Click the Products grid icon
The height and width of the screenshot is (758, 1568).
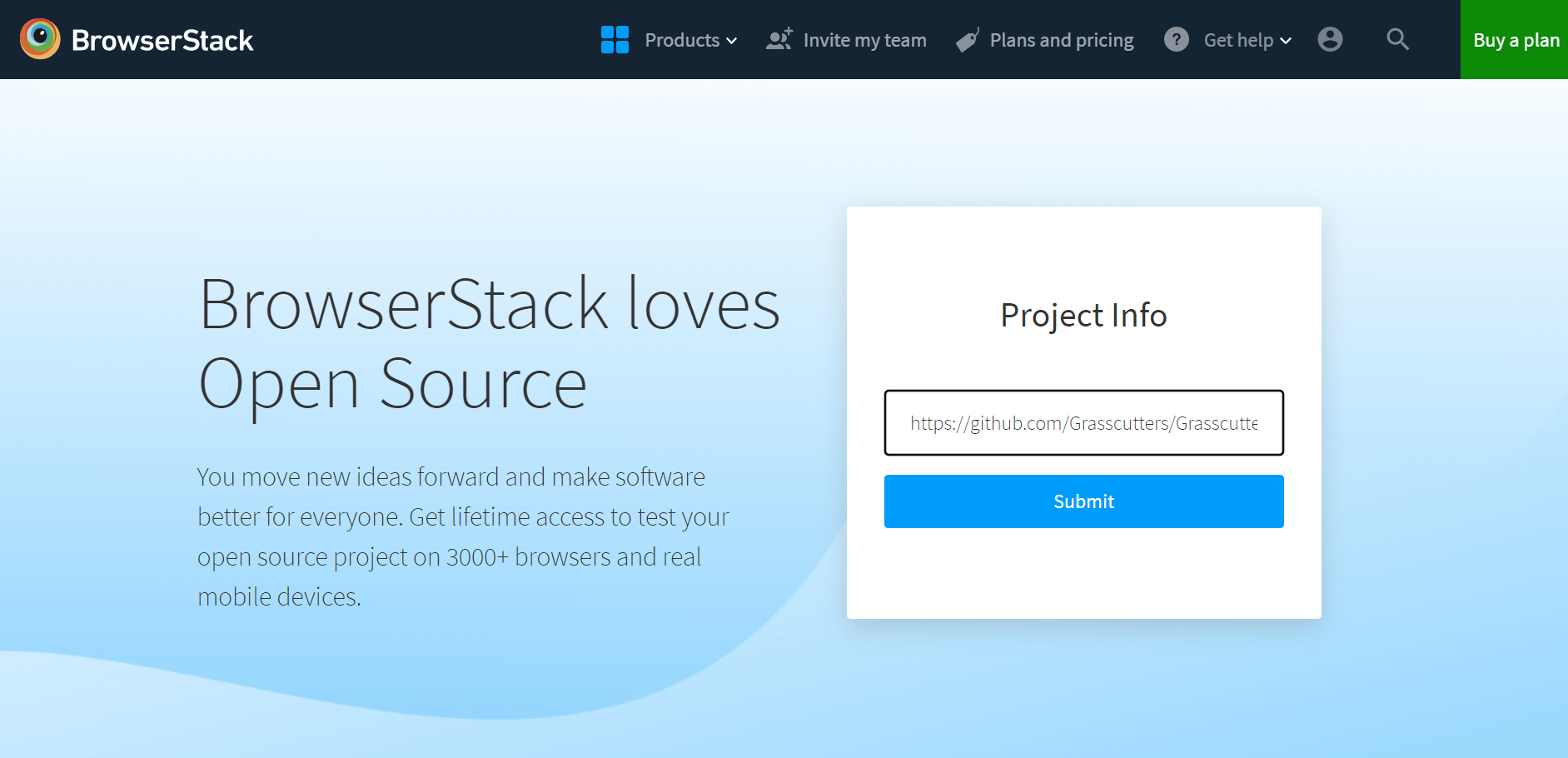[x=615, y=39]
